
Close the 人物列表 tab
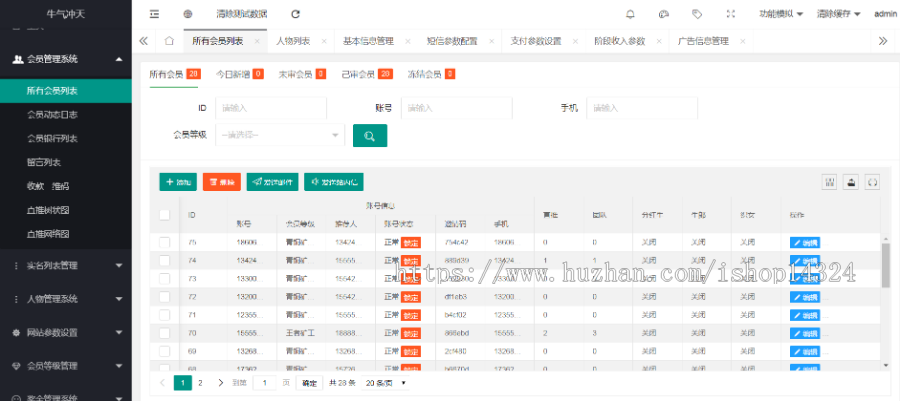(x=324, y=41)
